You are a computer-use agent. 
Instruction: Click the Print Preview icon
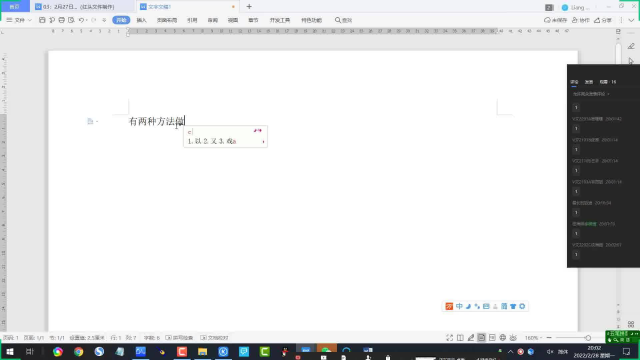(x=71, y=20)
